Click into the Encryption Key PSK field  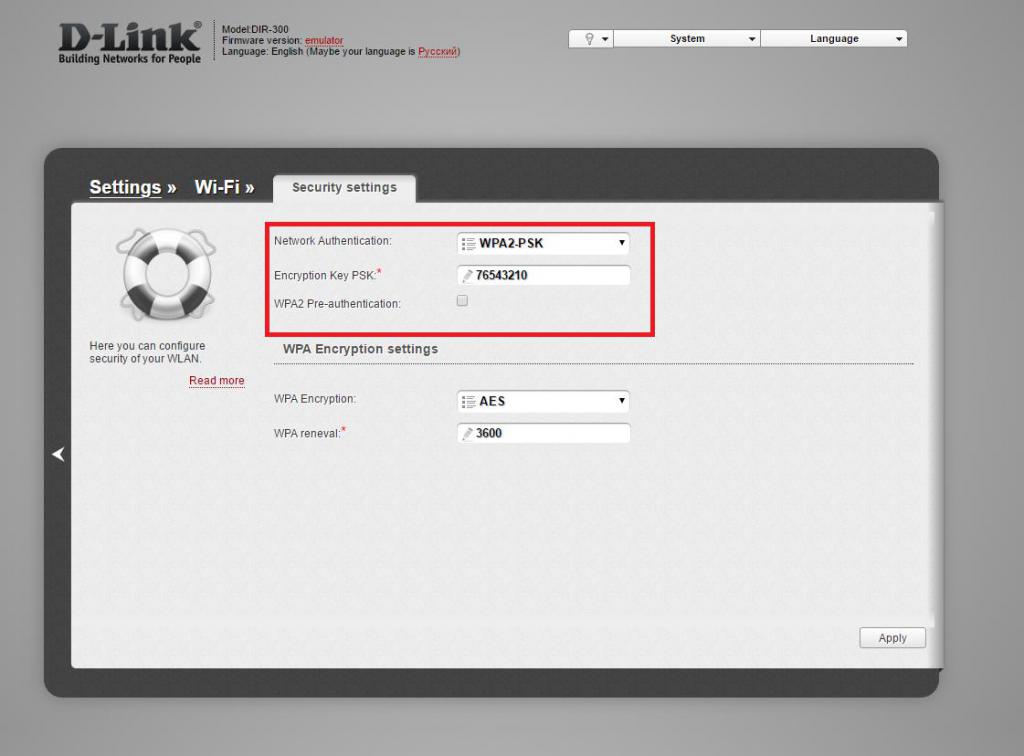[x=544, y=276]
